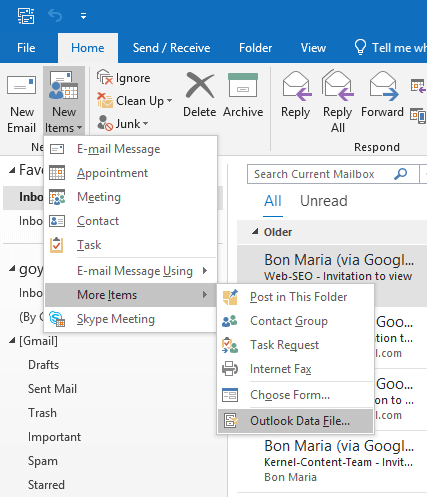Expand the More Items submenu

[x=131, y=295]
